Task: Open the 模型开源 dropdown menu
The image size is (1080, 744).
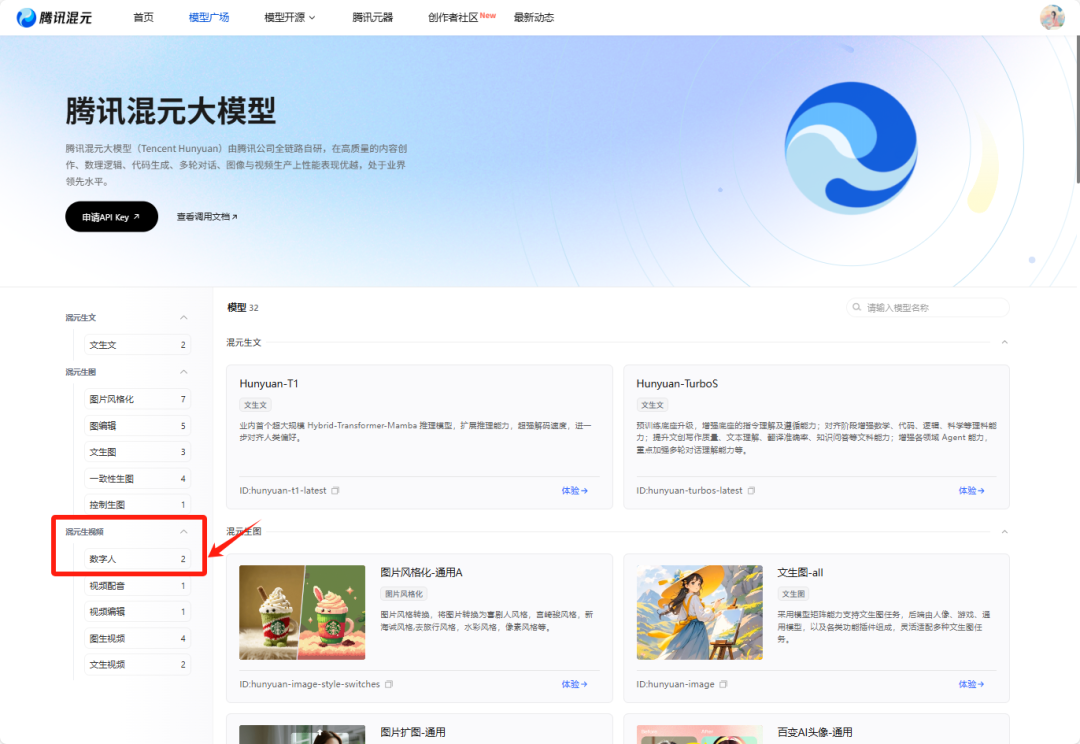Action: pyautogui.click(x=288, y=17)
